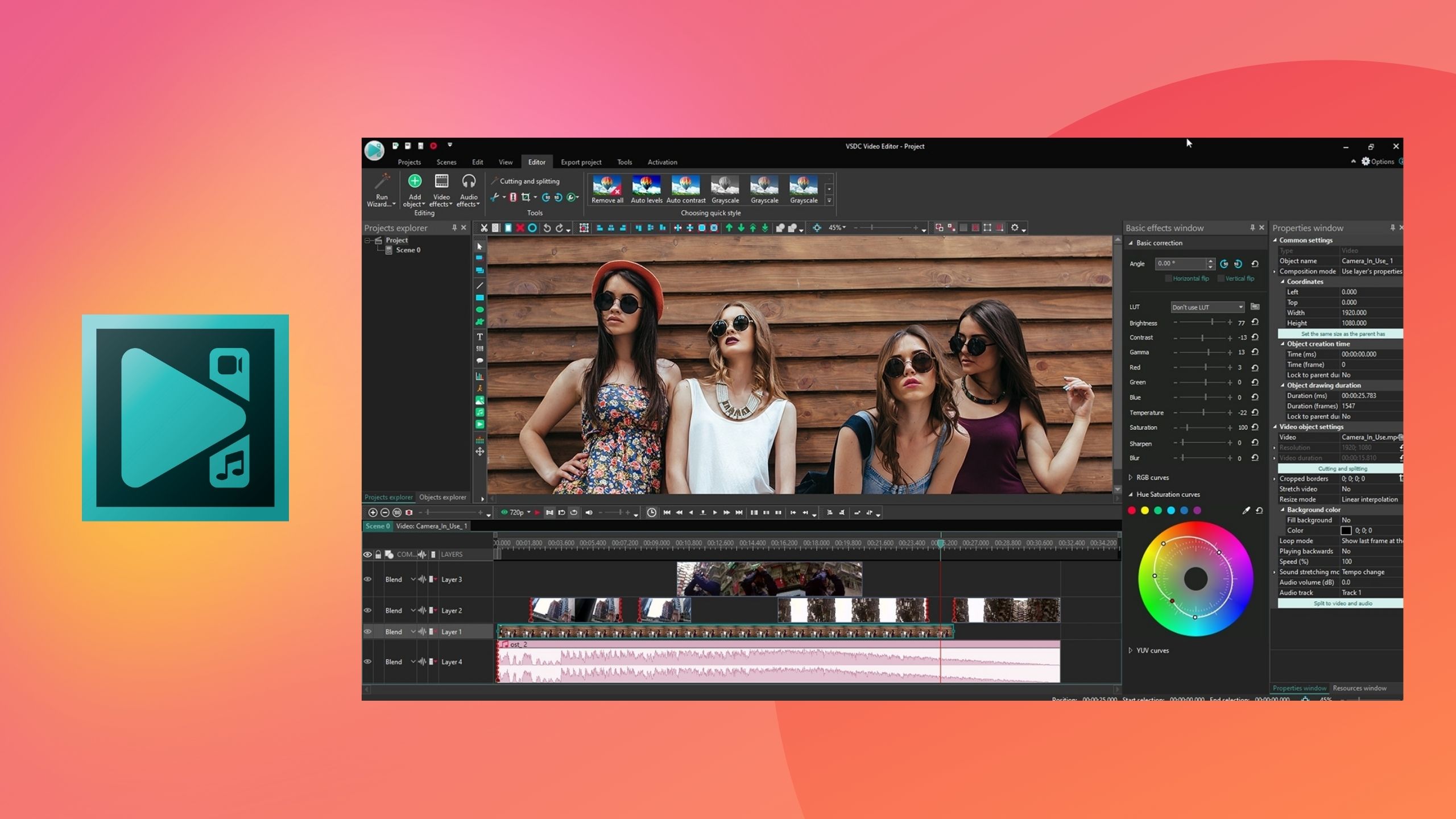
Task: Click Remove all quick style
Action: 607,189
